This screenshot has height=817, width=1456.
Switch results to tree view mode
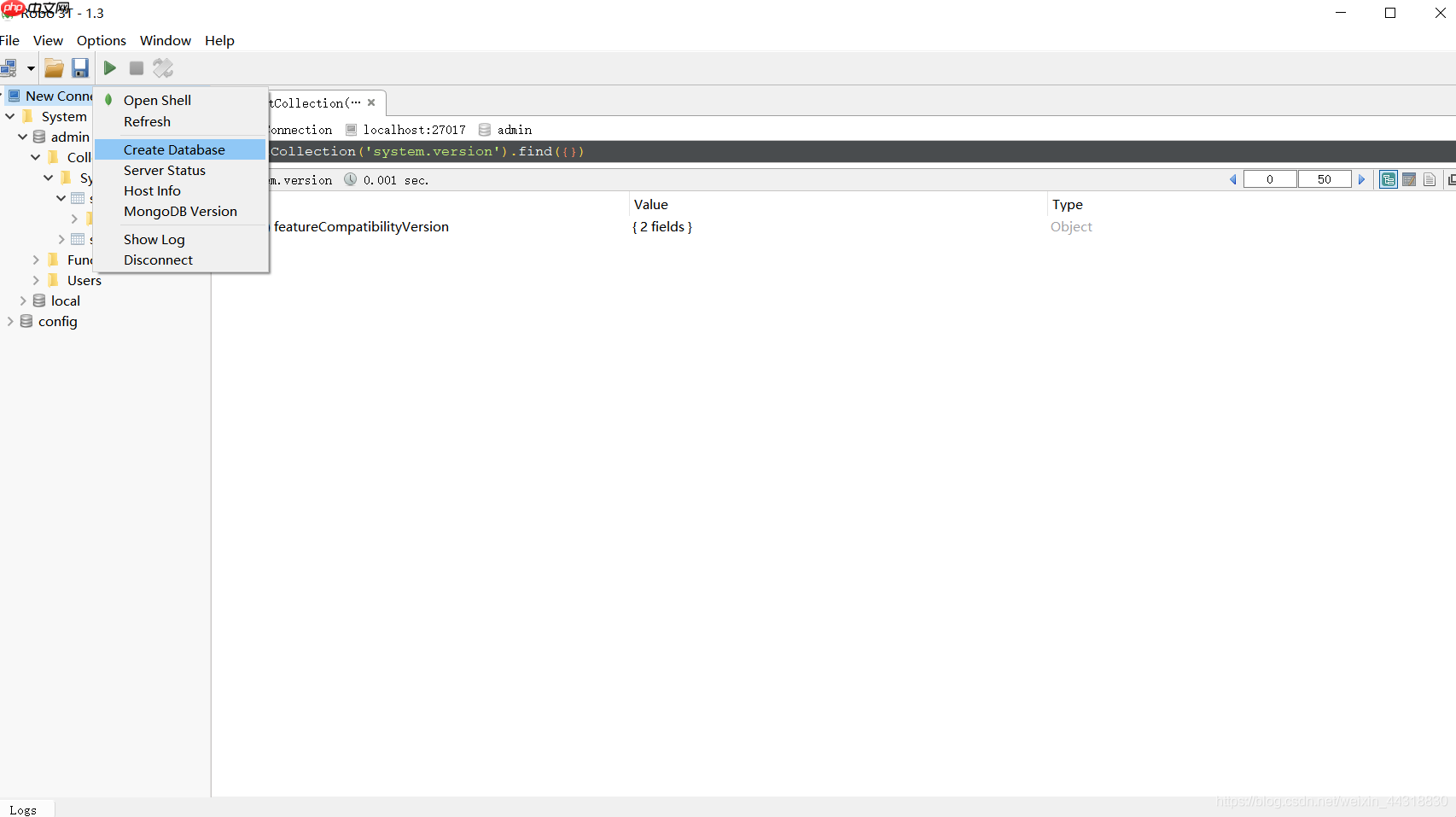coord(1389,179)
